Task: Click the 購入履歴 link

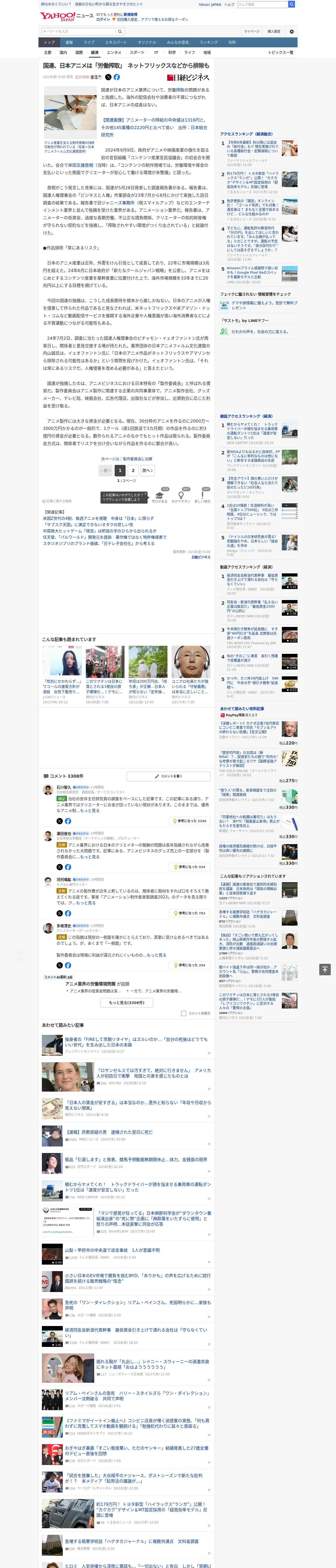Action: coord(274,32)
